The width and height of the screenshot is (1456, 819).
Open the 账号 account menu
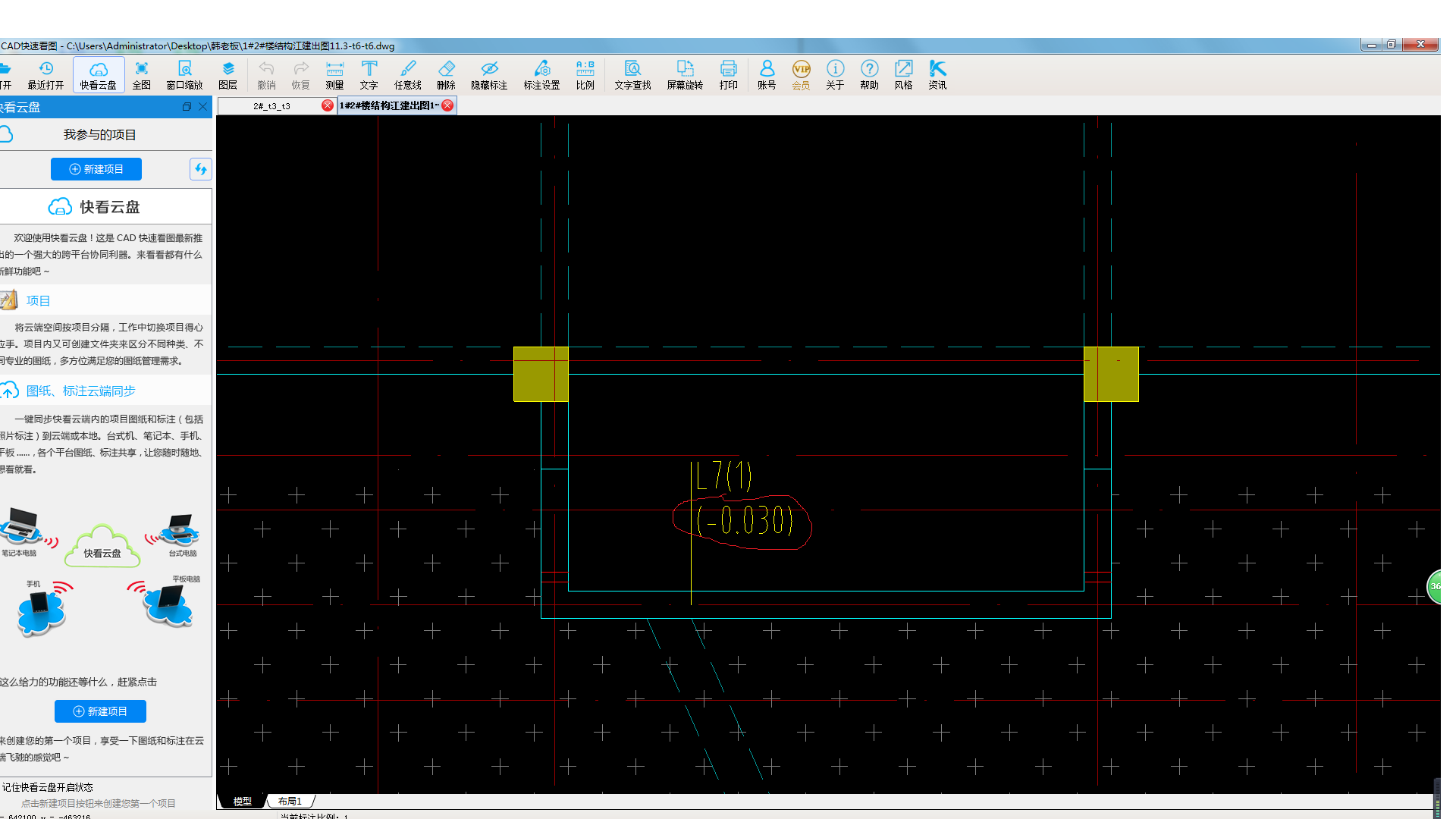(767, 75)
